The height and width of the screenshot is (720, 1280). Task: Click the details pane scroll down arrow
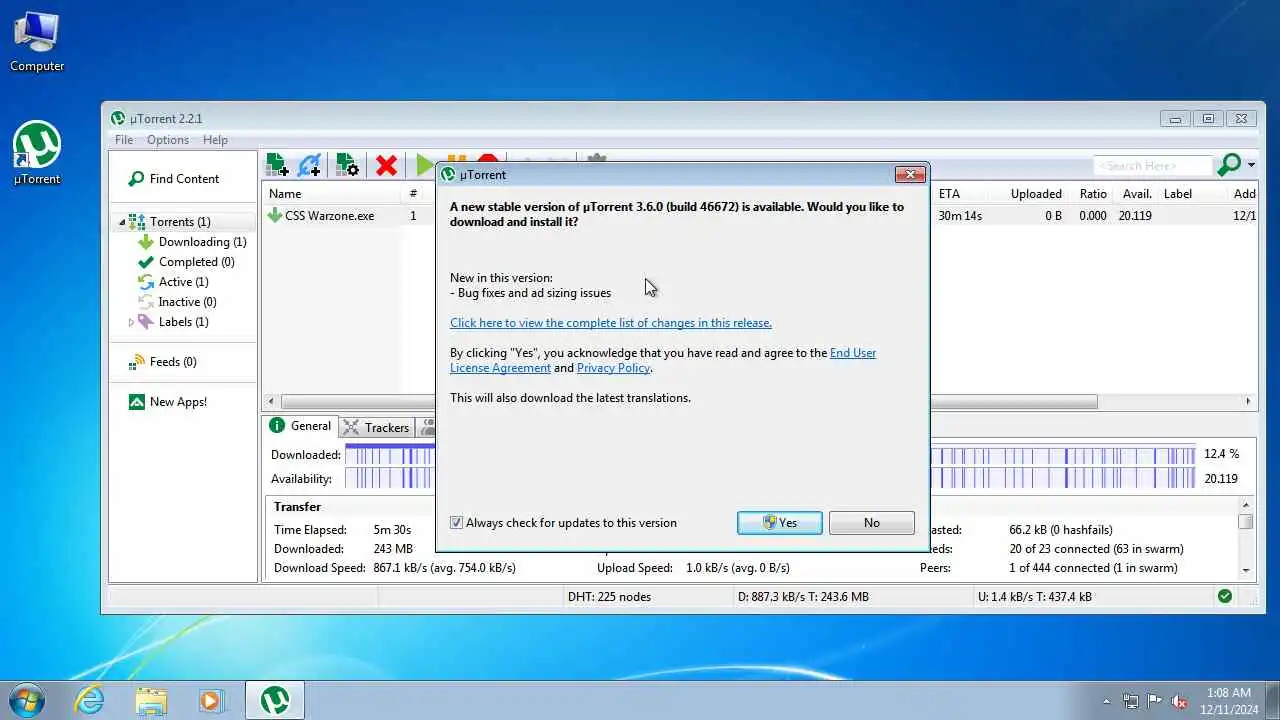[x=1246, y=570]
